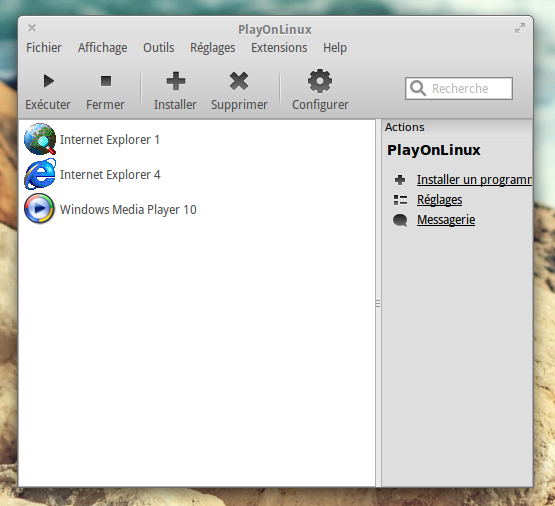Image resolution: width=555 pixels, height=506 pixels.
Task: Click the list icon beside Réglages link
Action: click(x=400, y=200)
